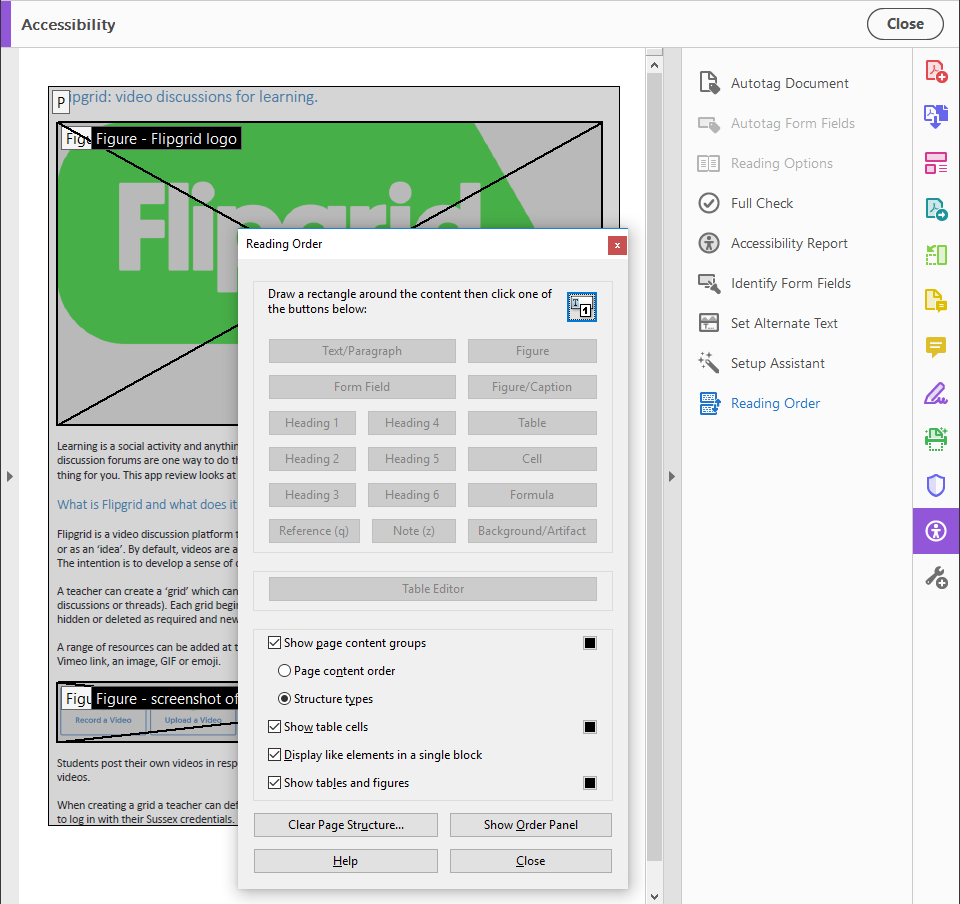Click the Text/Paragraph button

point(362,351)
